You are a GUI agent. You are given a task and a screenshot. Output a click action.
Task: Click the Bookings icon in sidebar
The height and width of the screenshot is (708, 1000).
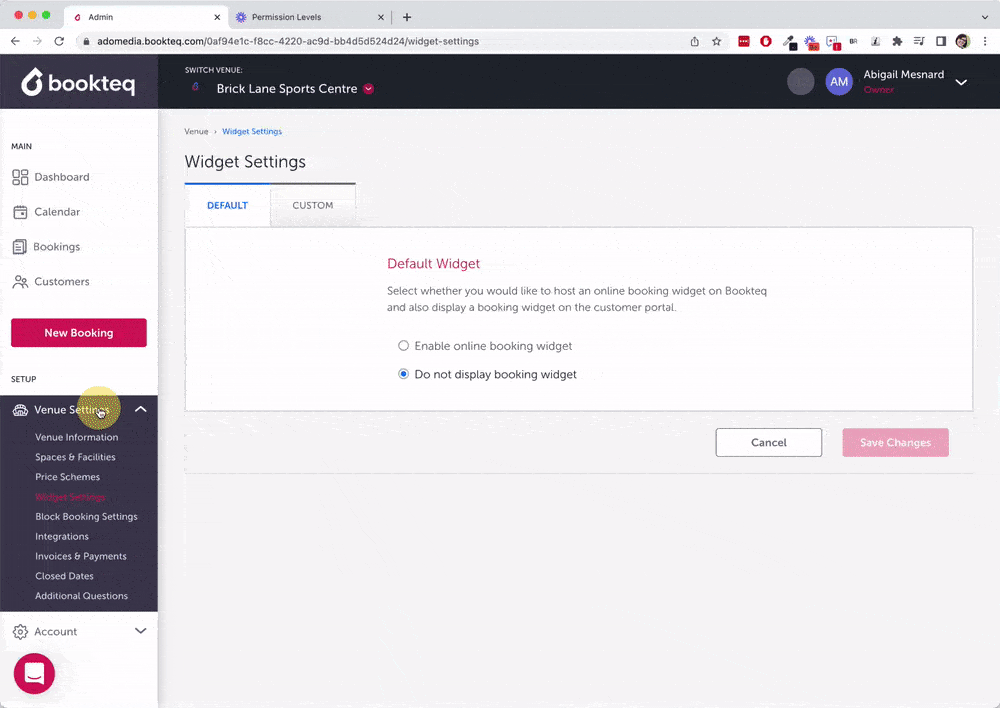20,247
